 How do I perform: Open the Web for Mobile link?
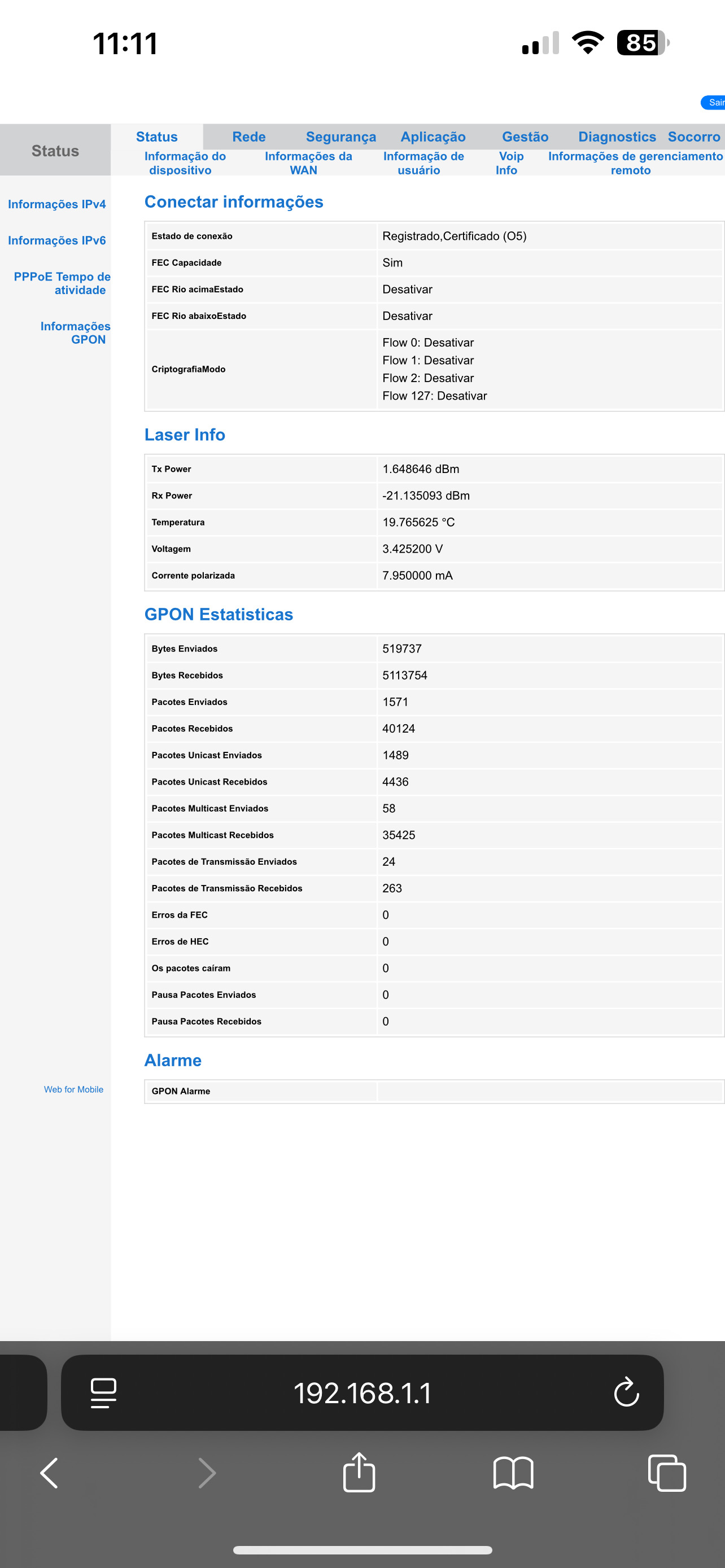pyautogui.click(x=73, y=1089)
